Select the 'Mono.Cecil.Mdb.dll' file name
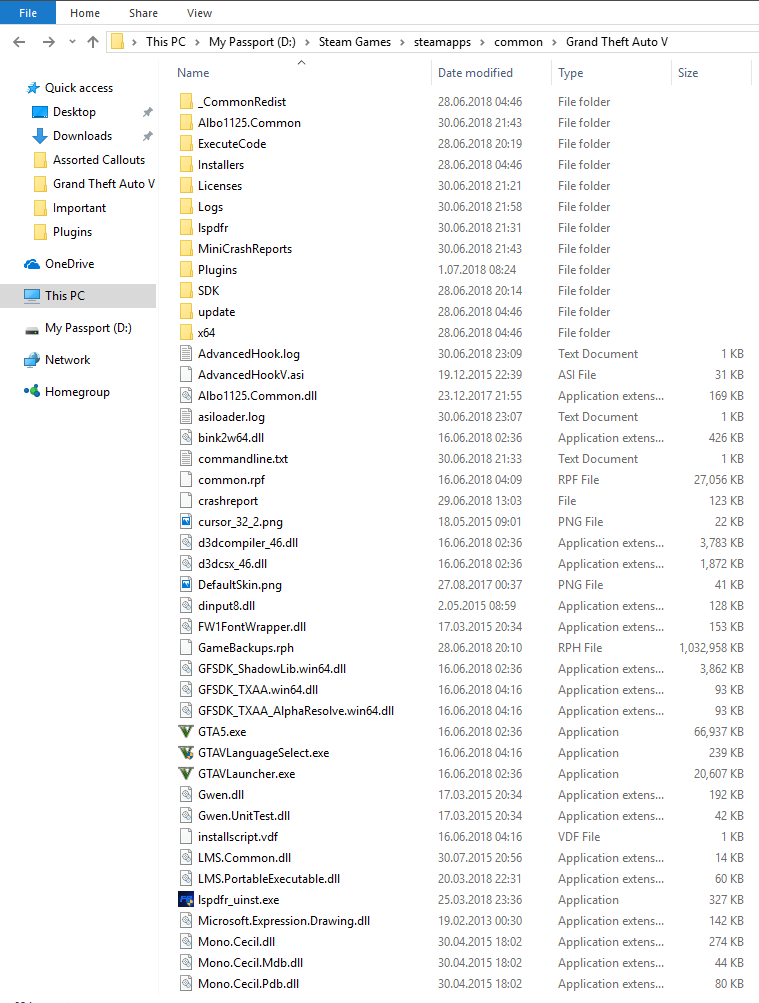 pyautogui.click(x=251, y=963)
